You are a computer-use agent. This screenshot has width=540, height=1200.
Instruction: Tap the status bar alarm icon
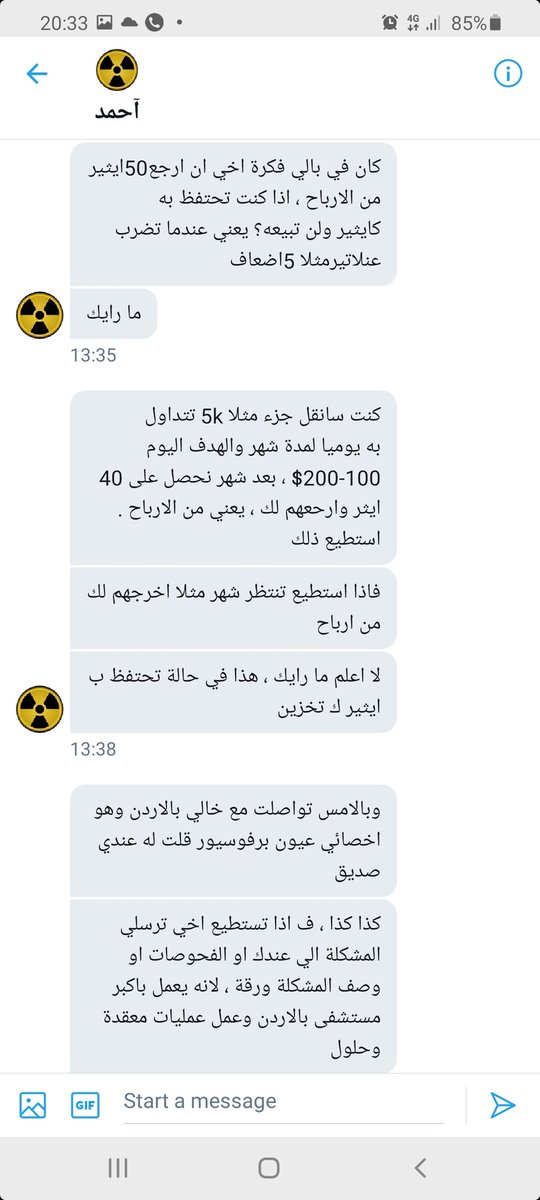390,22
